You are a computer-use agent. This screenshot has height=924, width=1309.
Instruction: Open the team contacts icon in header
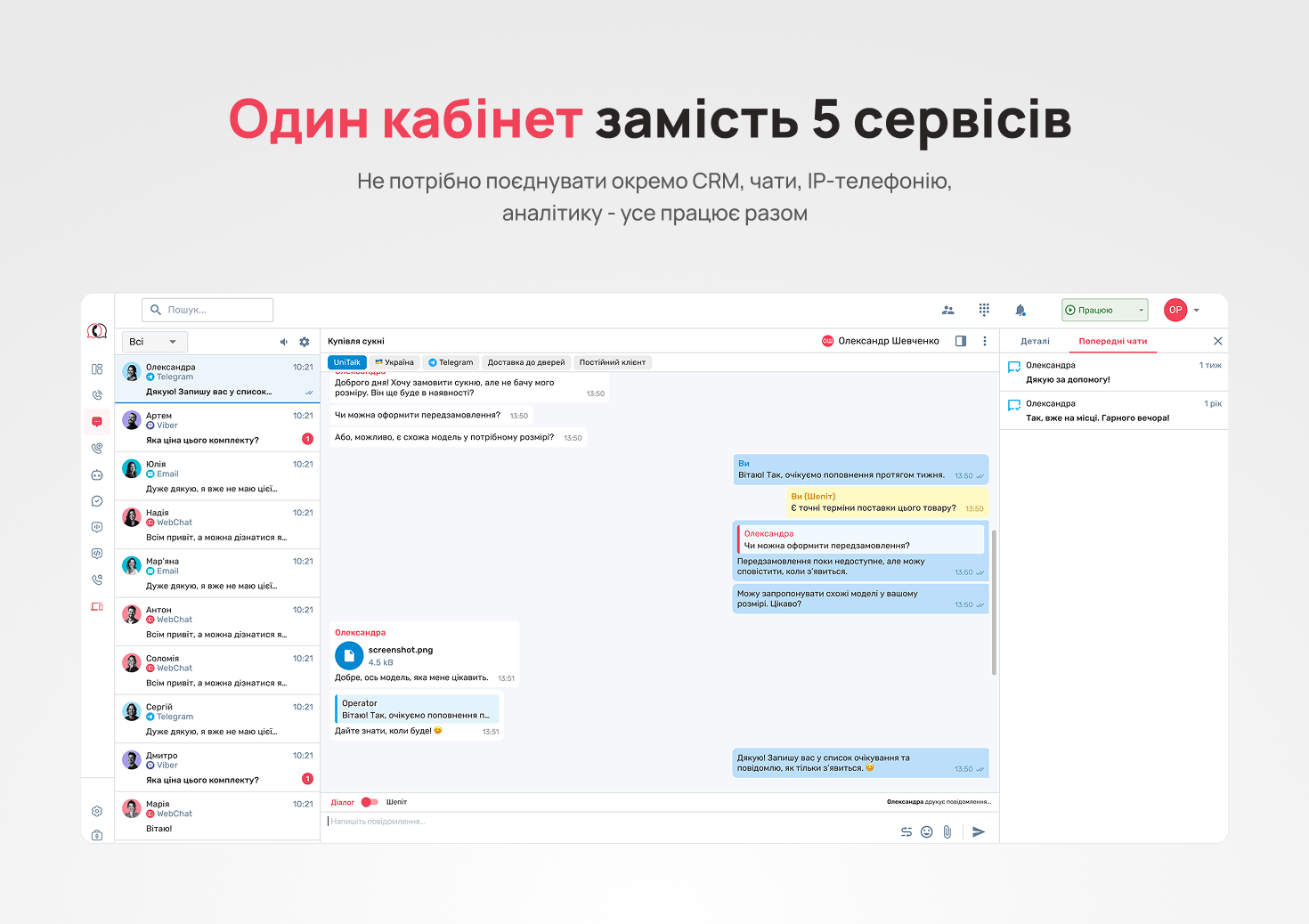pos(948,310)
